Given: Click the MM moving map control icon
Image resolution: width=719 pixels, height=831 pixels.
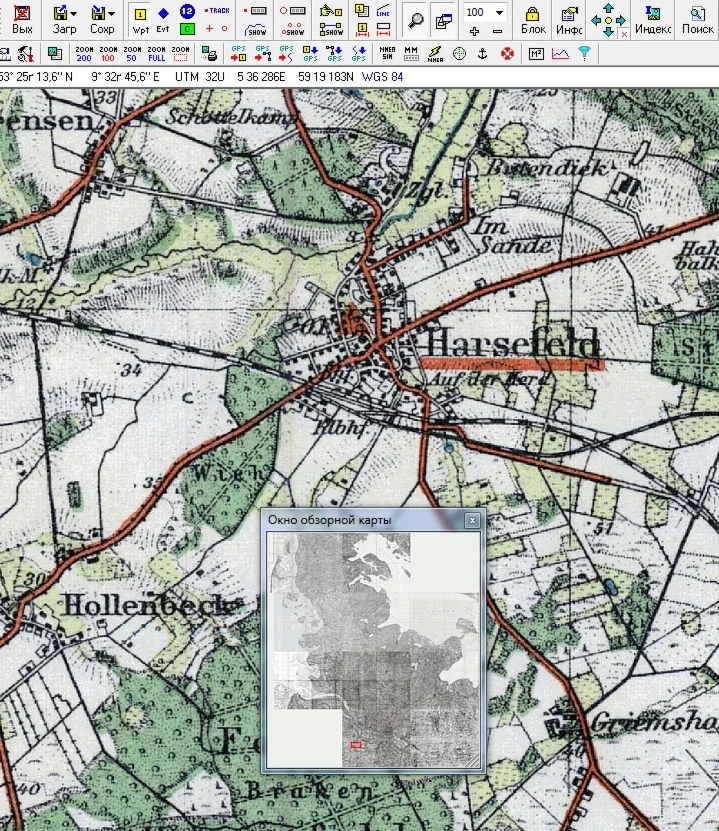Looking at the screenshot, I should point(411,54).
